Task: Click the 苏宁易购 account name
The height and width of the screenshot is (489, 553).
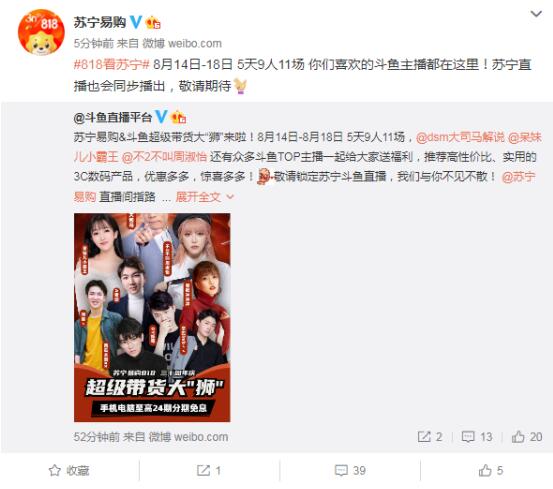Action: [100, 22]
